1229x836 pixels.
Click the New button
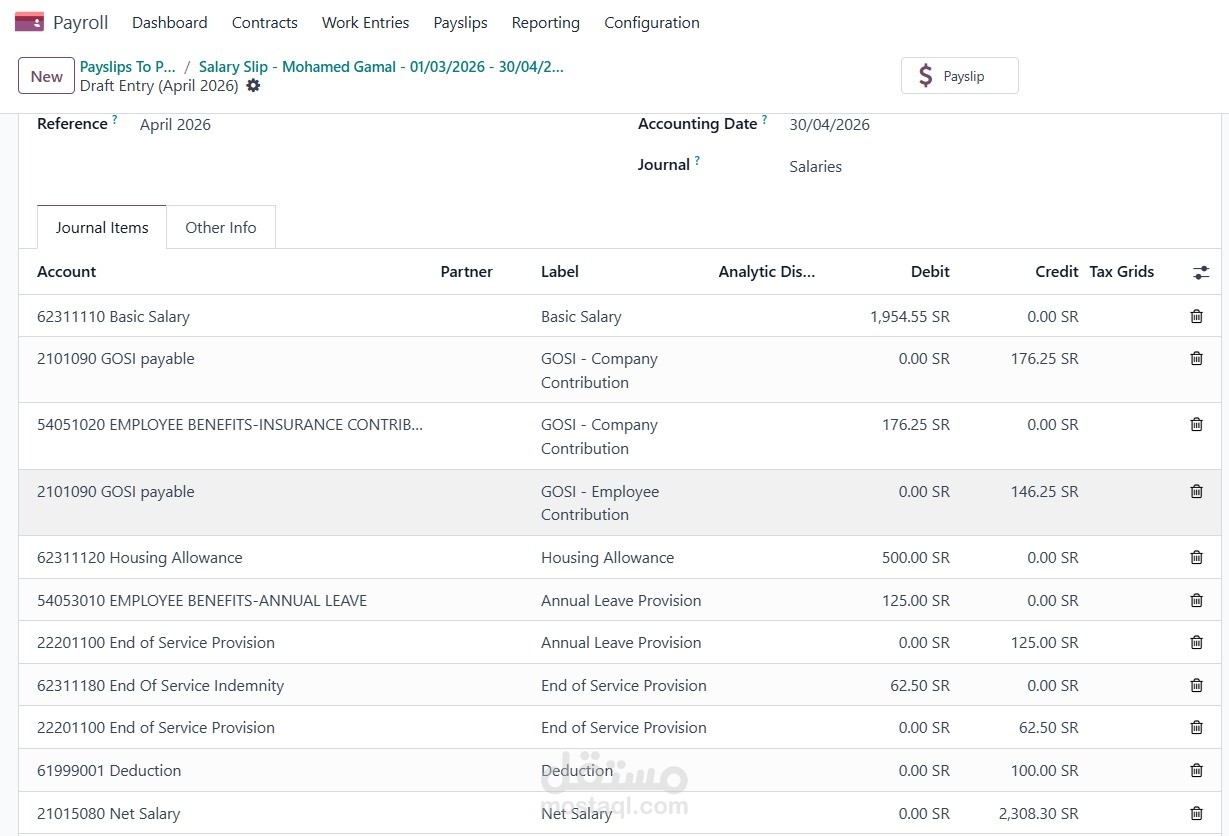(46, 76)
